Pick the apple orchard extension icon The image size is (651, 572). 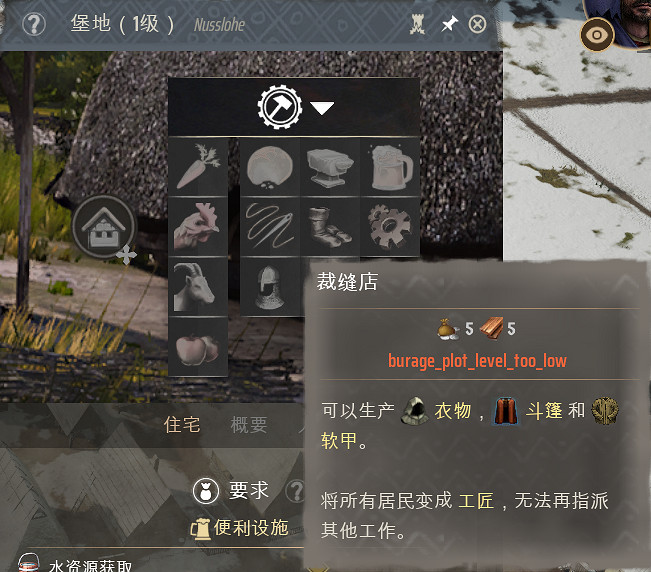[198, 347]
